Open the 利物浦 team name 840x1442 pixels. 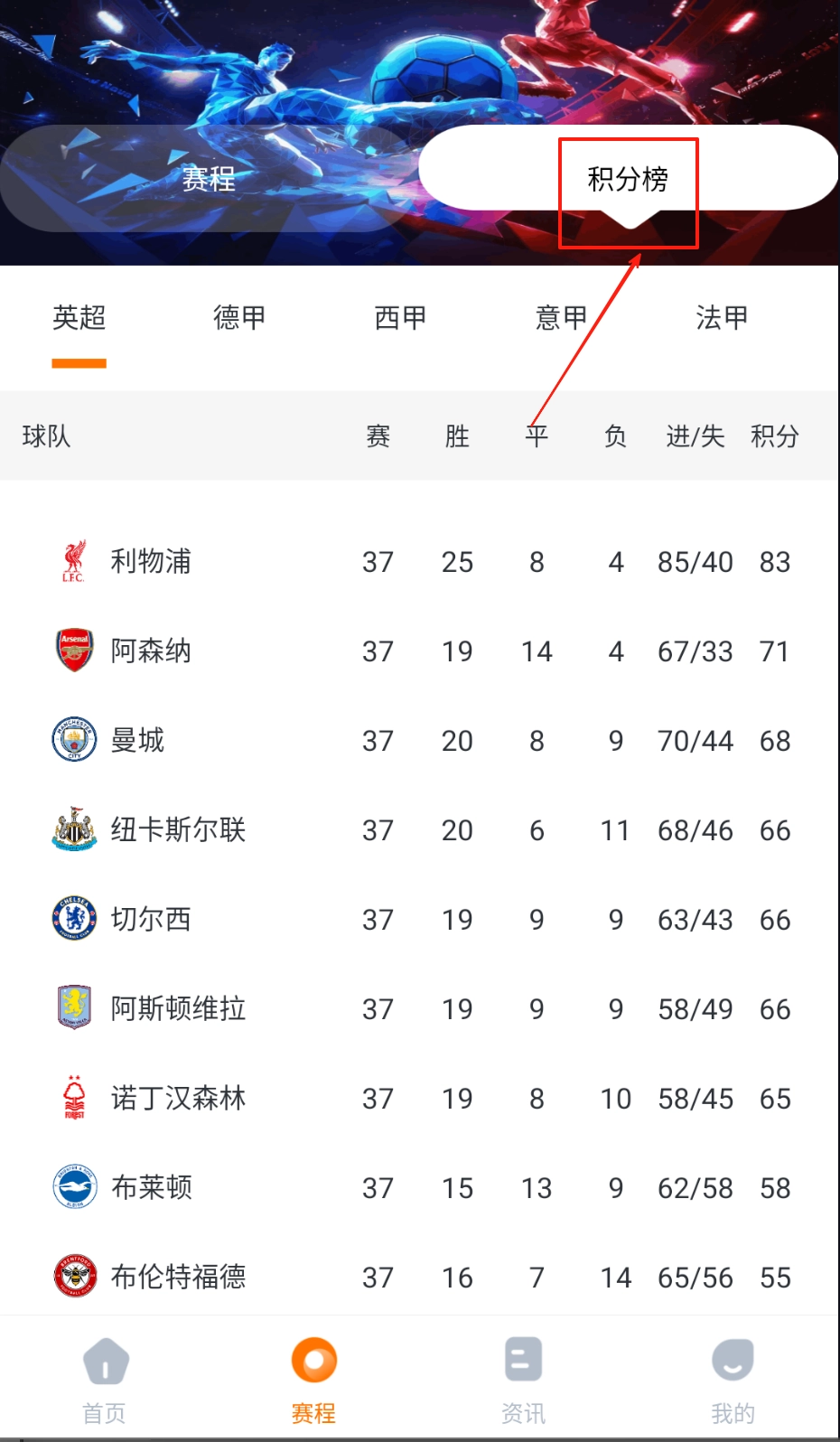[151, 561]
